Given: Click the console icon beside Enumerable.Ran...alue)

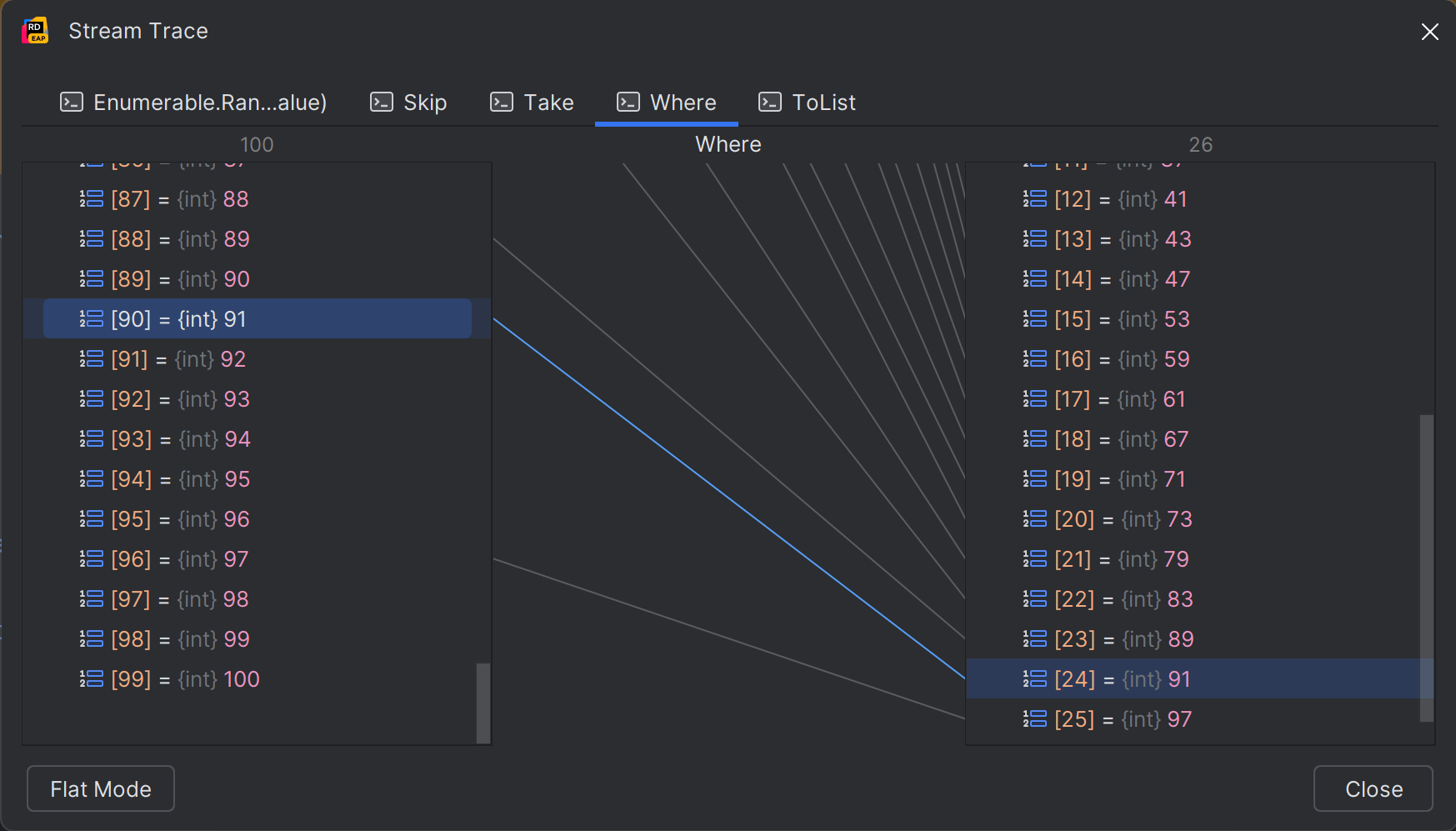Looking at the screenshot, I should (x=72, y=103).
